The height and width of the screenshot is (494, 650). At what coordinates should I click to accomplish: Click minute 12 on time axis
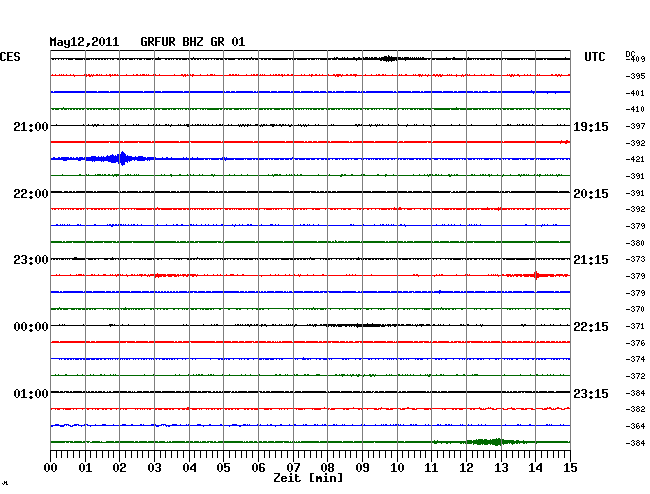[466, 468]
